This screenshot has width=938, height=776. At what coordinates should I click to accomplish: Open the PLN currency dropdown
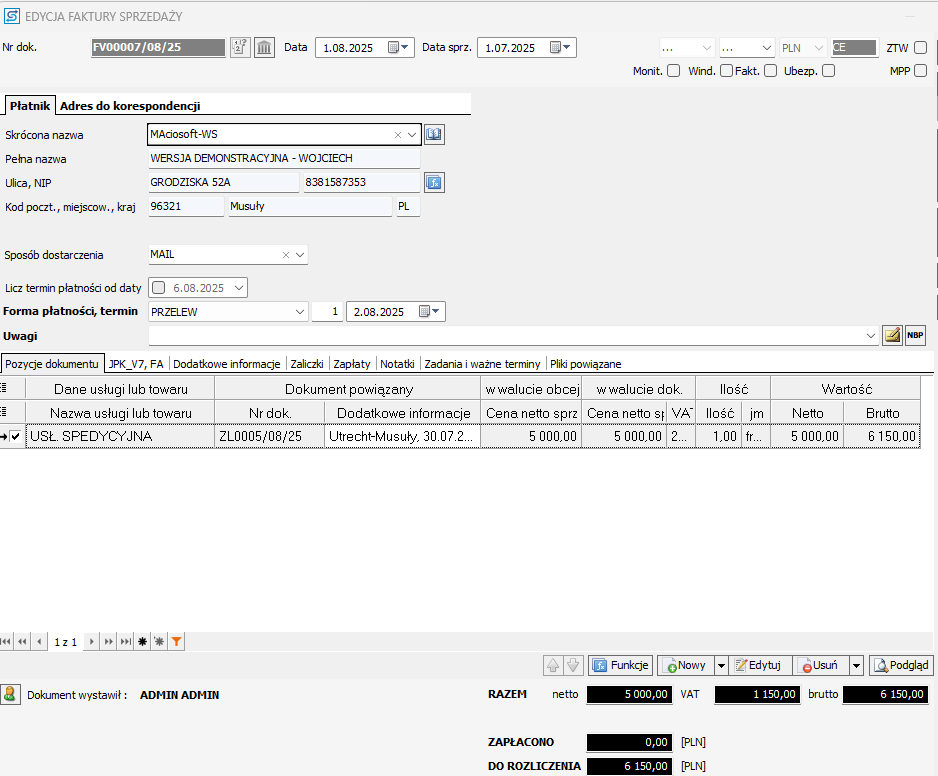(x=818, y=48)
